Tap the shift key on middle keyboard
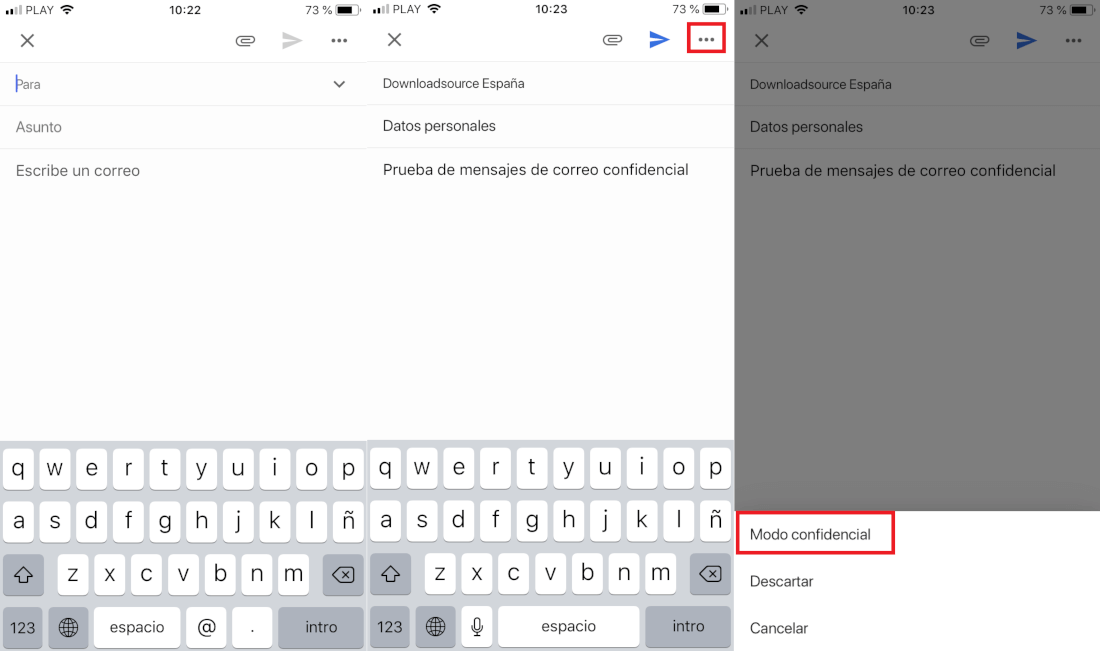1100x651 pixels. tap(390, 574)
